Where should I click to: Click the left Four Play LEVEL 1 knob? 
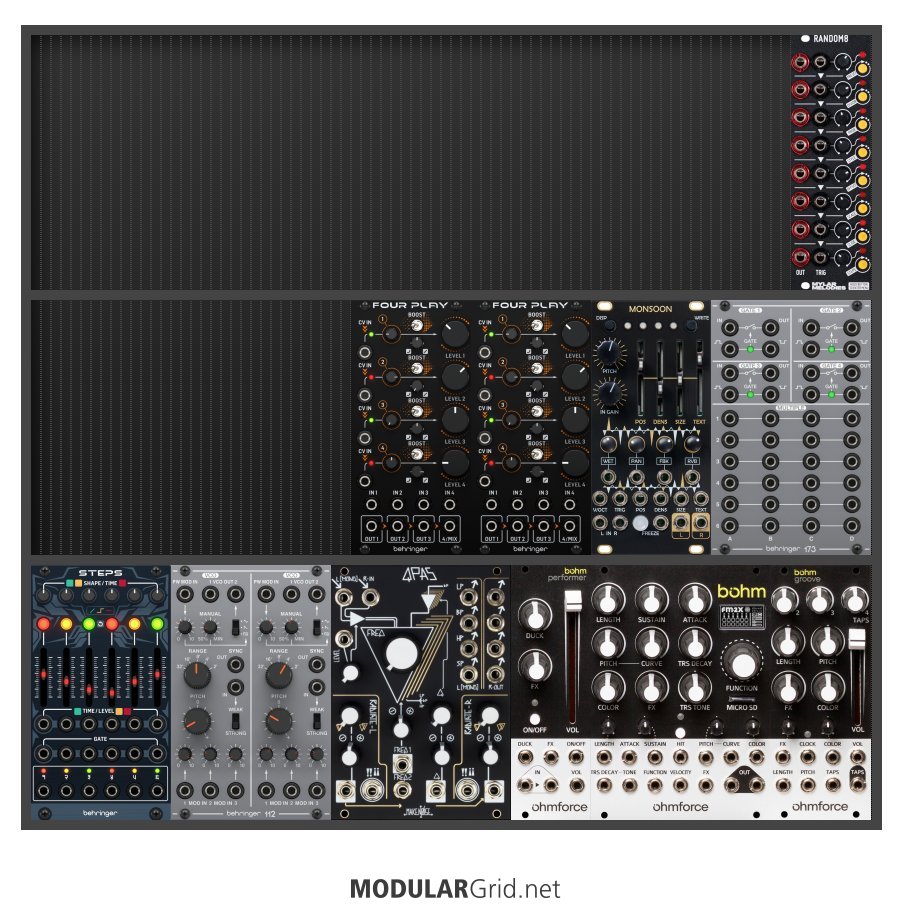pos(455,333)
